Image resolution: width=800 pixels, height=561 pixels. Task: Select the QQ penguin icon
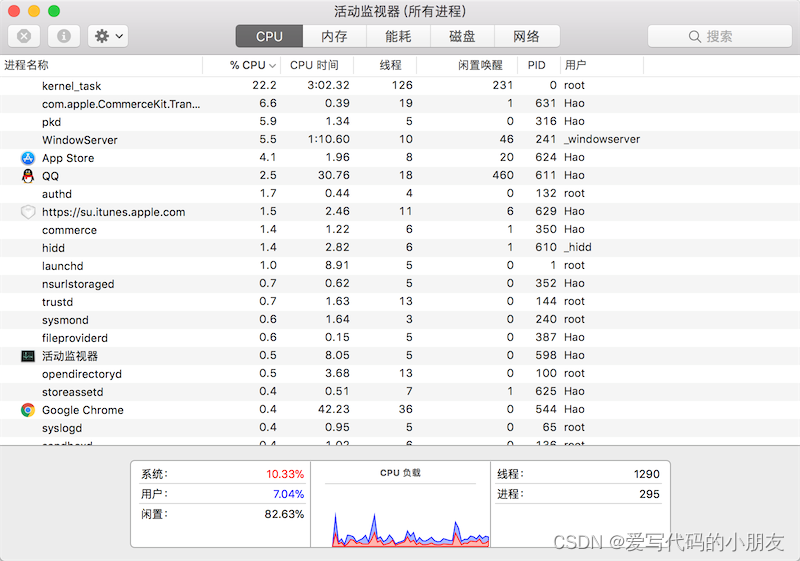point(28,176)
